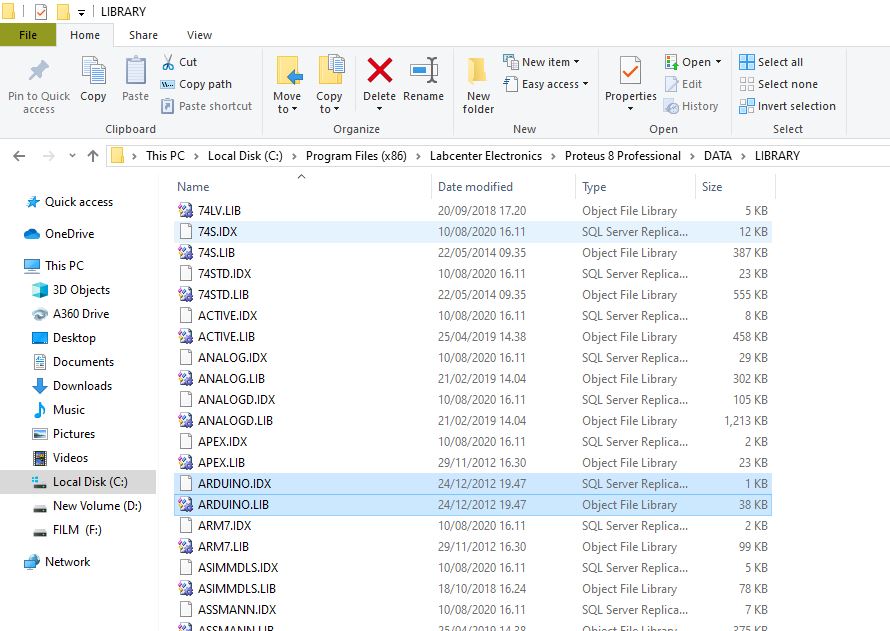Create a New folder using the ribbon icon

point(477,84)
